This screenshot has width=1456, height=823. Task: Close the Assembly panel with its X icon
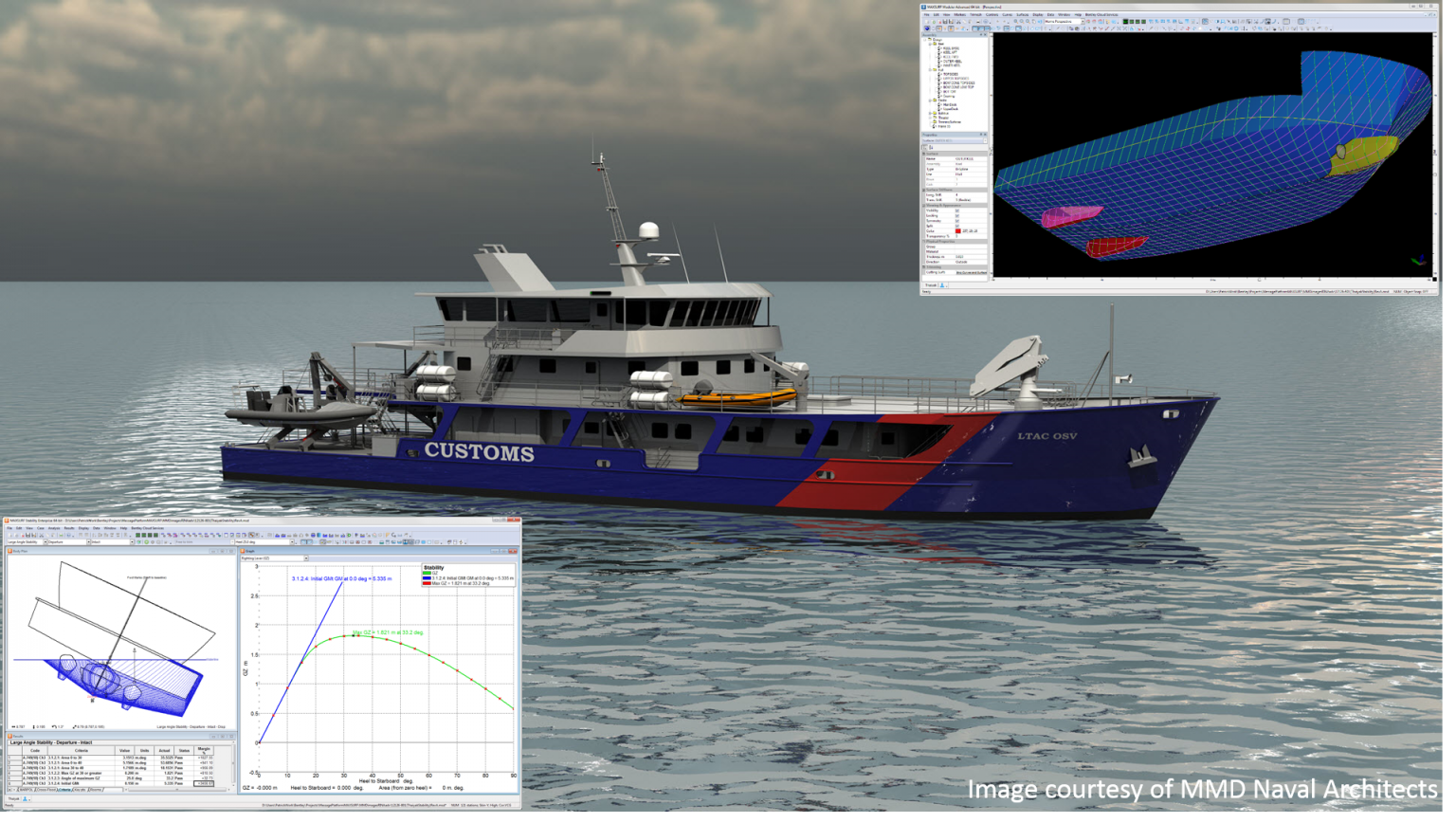click(x=985, y=36)
